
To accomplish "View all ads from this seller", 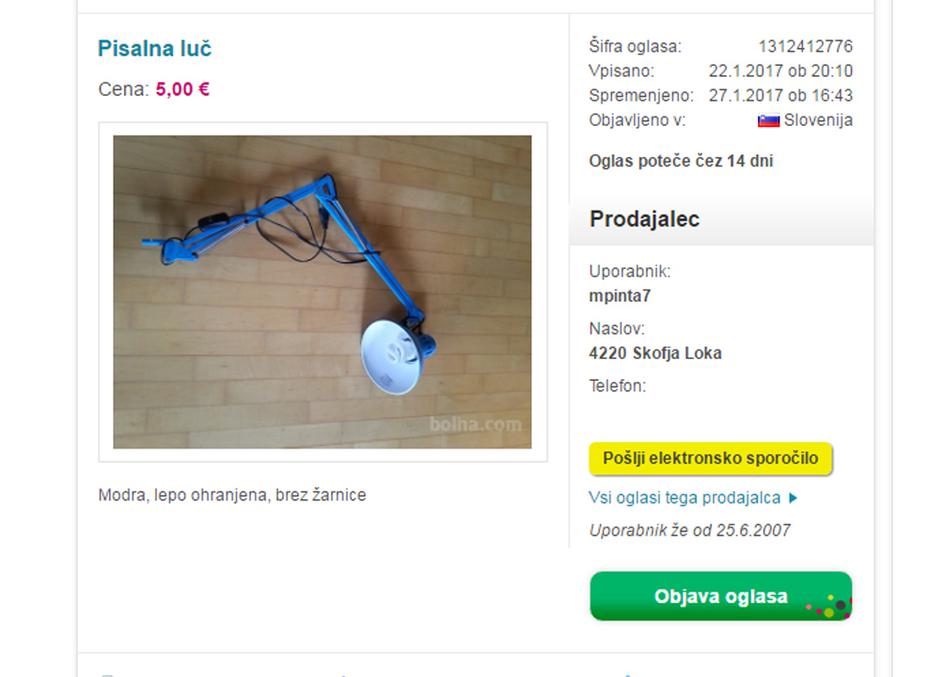I will click(x=684, y=498).
